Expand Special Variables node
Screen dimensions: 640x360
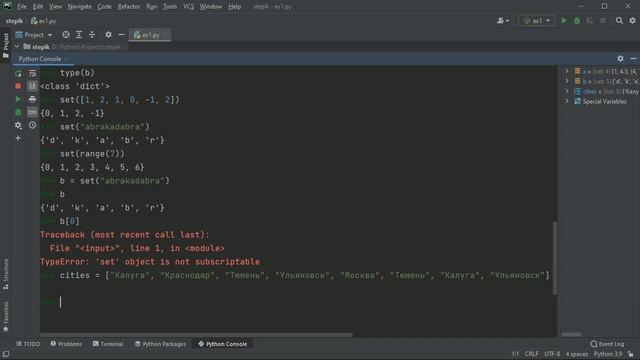[567, 101]
